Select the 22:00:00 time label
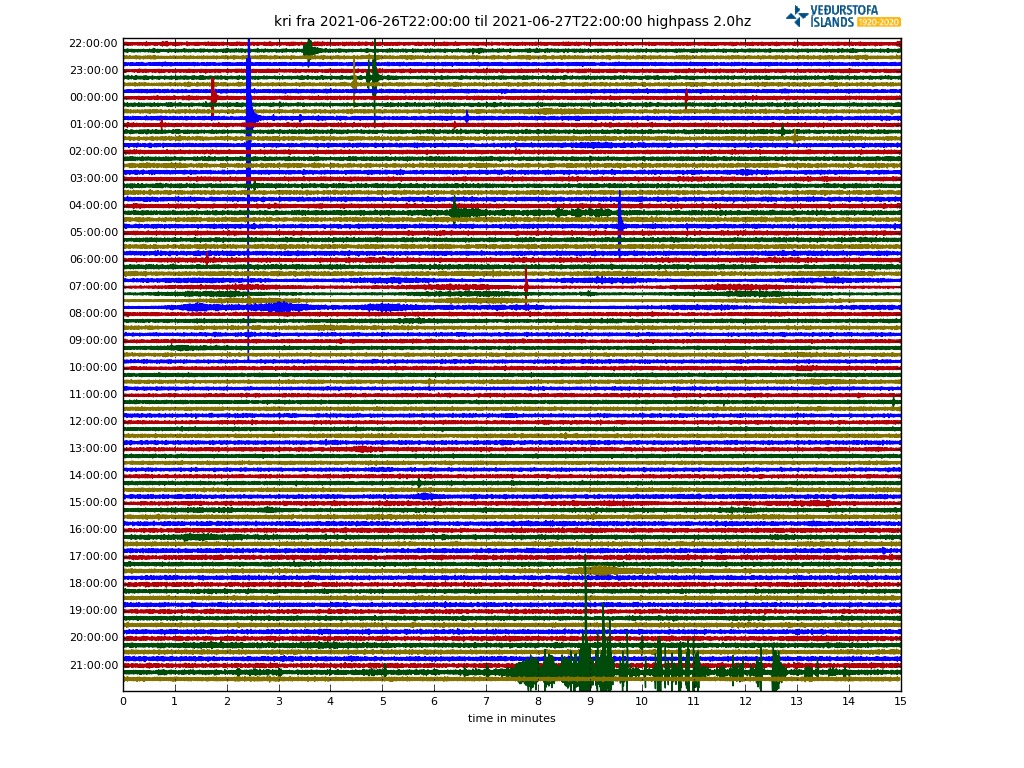 93,43
